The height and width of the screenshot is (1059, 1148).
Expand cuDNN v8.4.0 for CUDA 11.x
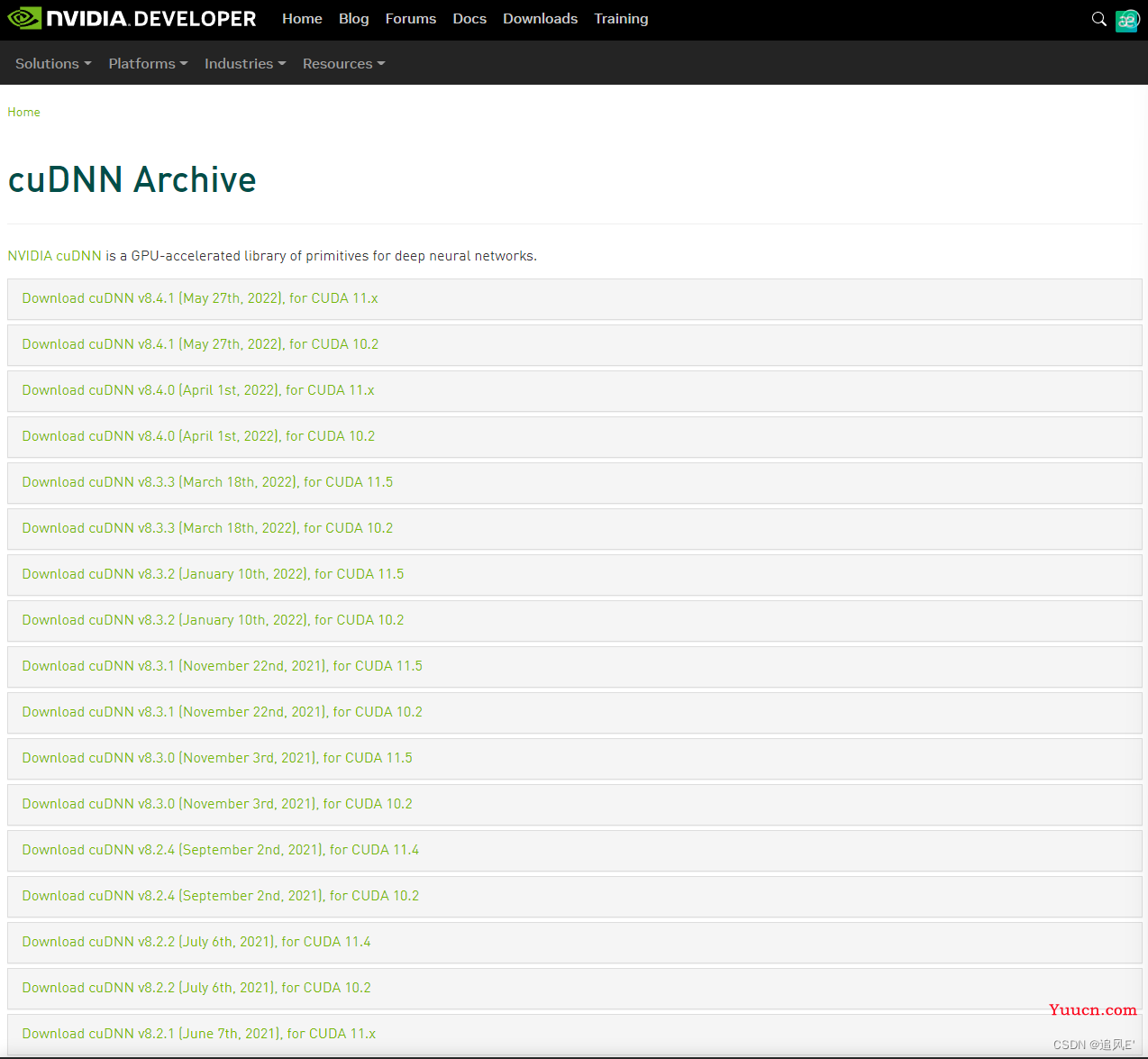(x=574, y=391)
